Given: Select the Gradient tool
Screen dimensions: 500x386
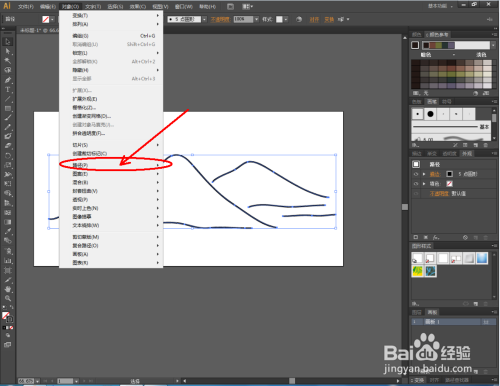Looking at the screenshot, I should point(8,222).
